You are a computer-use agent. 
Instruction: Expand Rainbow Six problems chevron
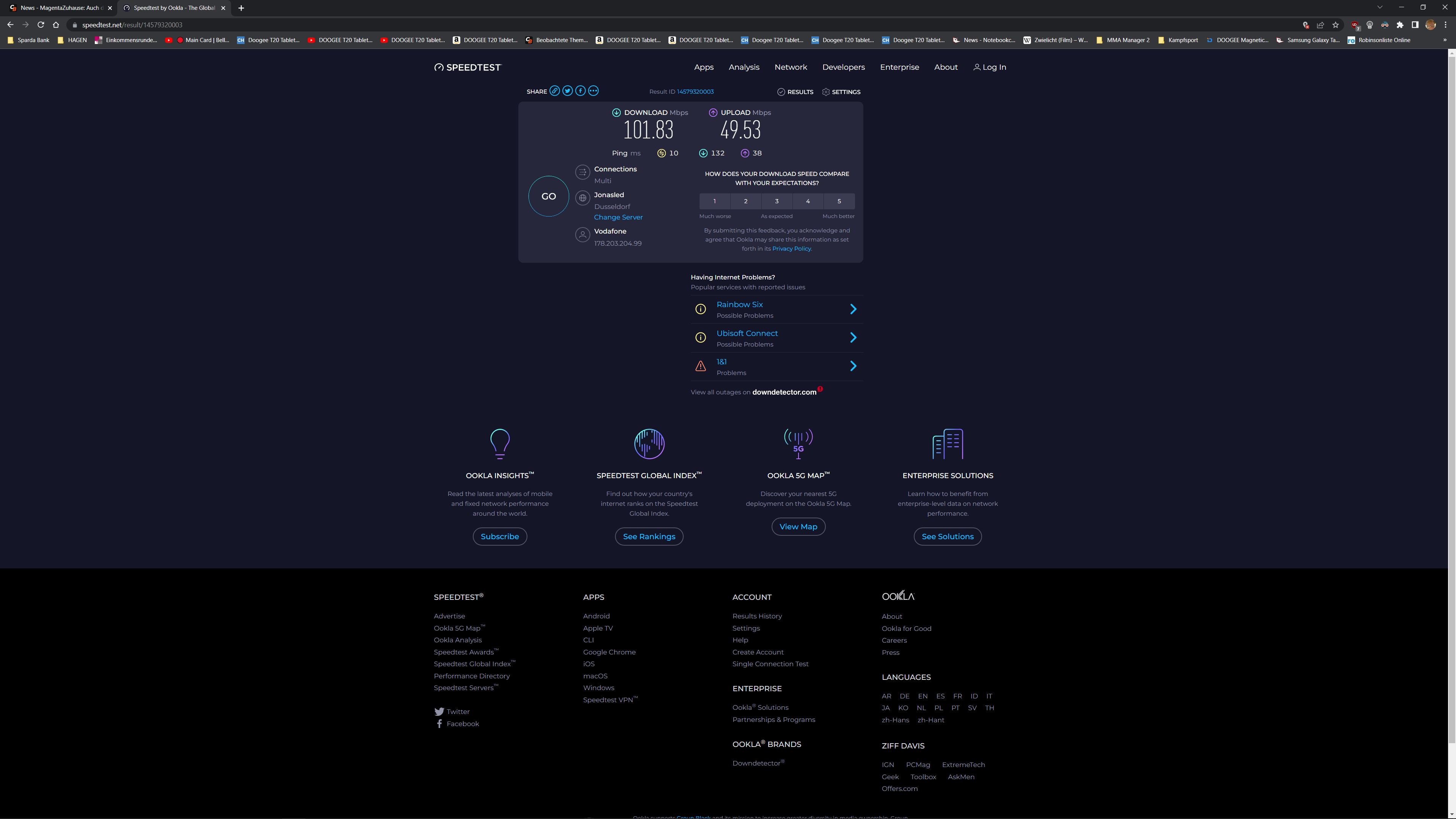854,309
